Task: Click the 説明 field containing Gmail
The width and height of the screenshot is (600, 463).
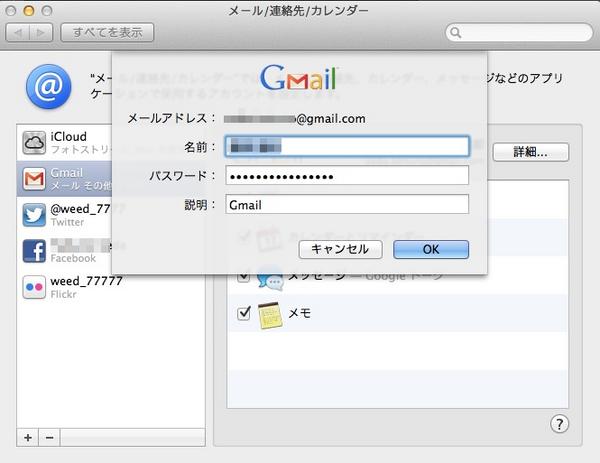Action: click(x=347, y=205)
